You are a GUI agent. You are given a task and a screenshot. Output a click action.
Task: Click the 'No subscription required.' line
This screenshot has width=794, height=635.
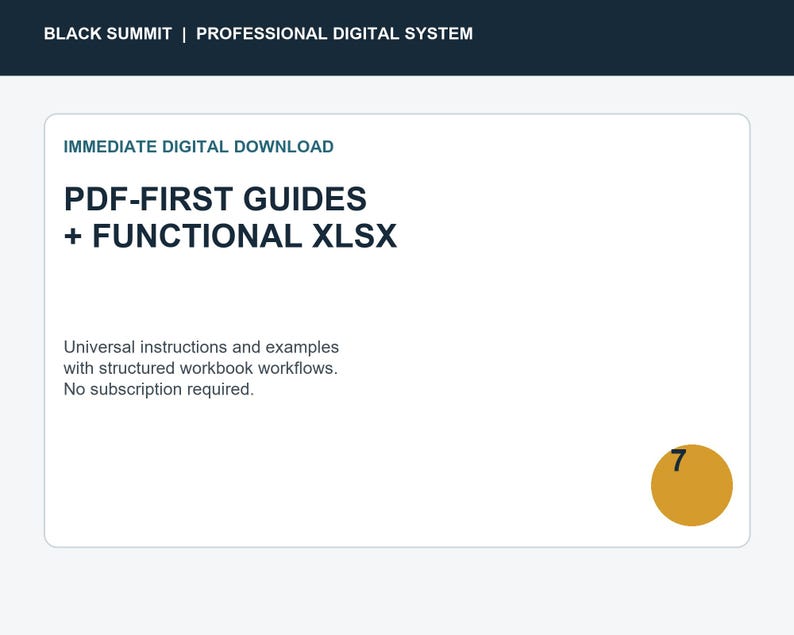158,389
